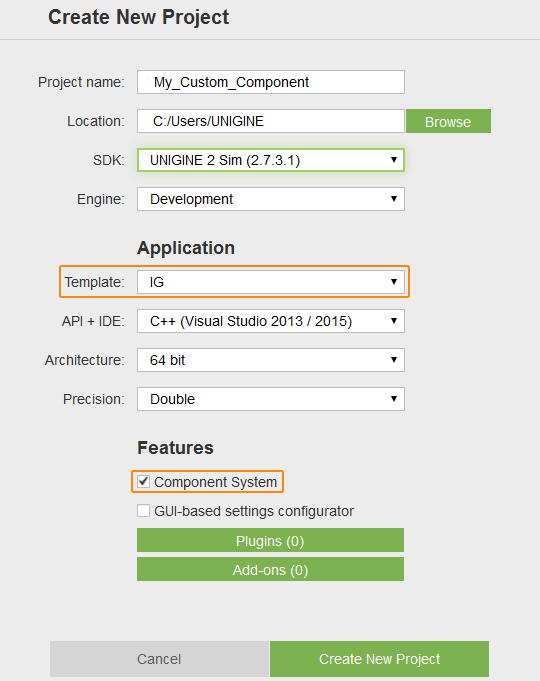Uncheck the Component System checkbox
This screenshot has width=540, height=681.
point(143,482)
